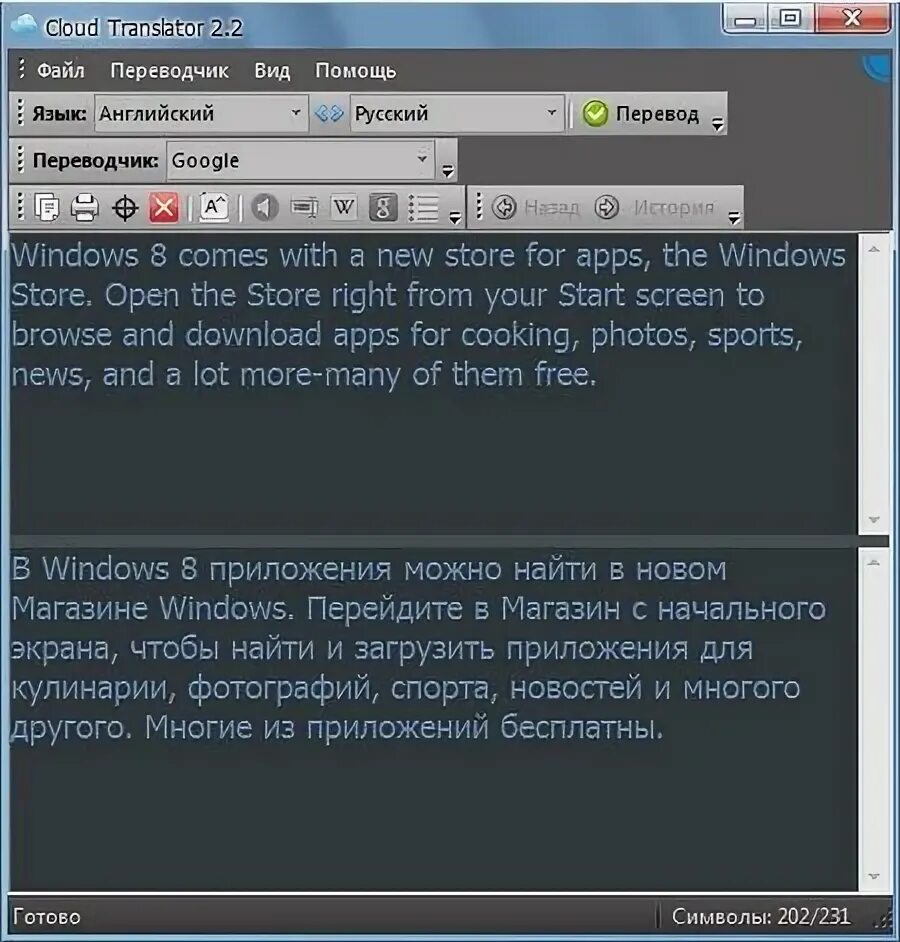The width and height of the screenshot is (900, 942).
Task: Click the Wikipedia 'W' icon
Action: tap(344, 208)
